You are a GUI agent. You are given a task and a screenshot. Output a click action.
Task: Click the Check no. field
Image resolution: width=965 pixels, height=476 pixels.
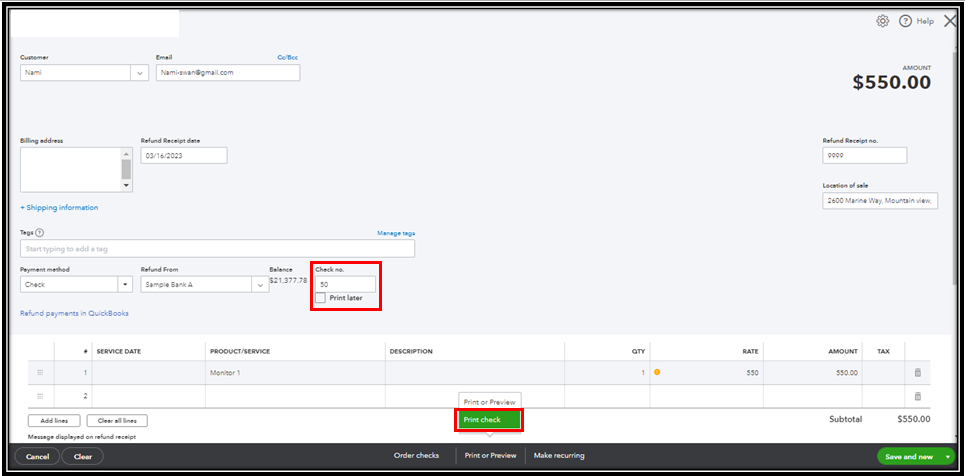345,284
